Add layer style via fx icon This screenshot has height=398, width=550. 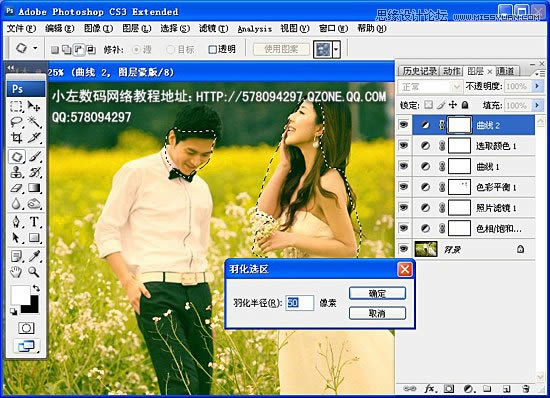430,389
